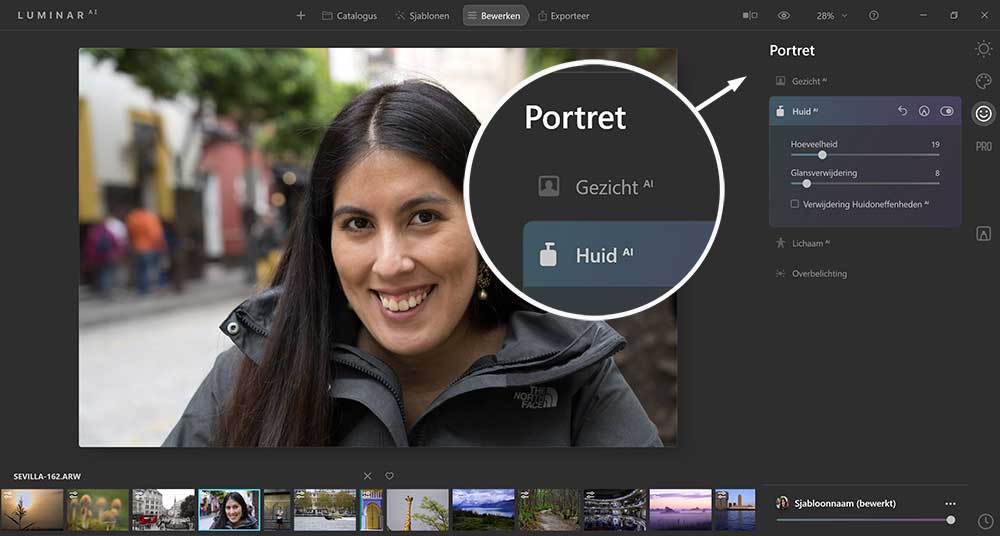
Task: Select the forest path thumbnail
Action: point(549,510)
